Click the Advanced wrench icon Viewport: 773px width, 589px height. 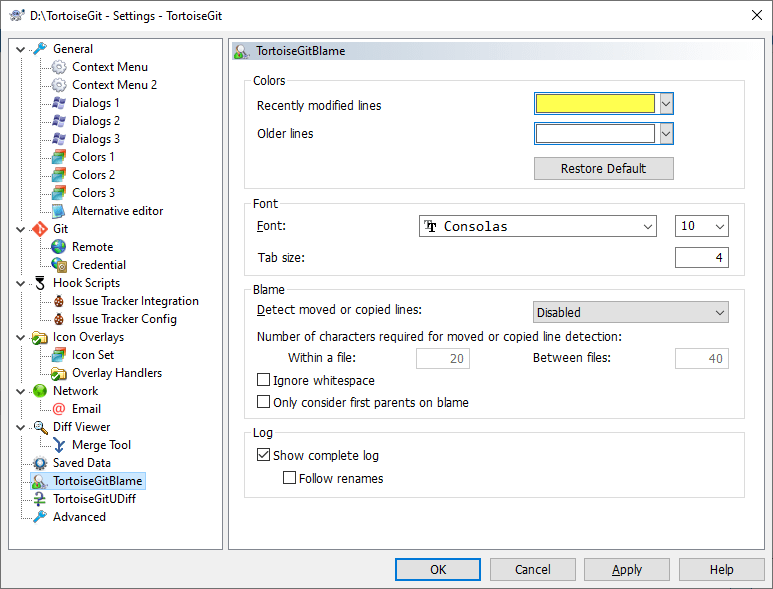40,517
